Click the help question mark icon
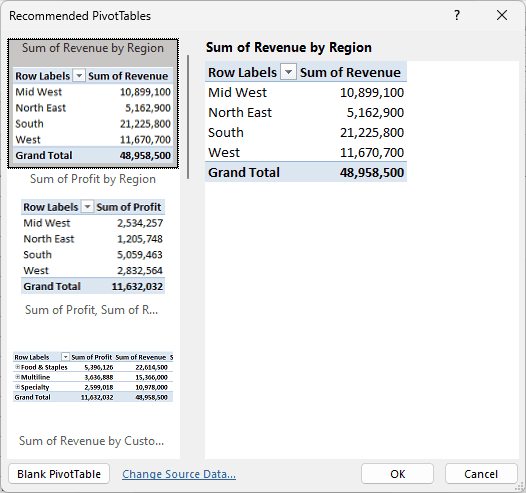526x493 pixels. (x=457, y=15)
